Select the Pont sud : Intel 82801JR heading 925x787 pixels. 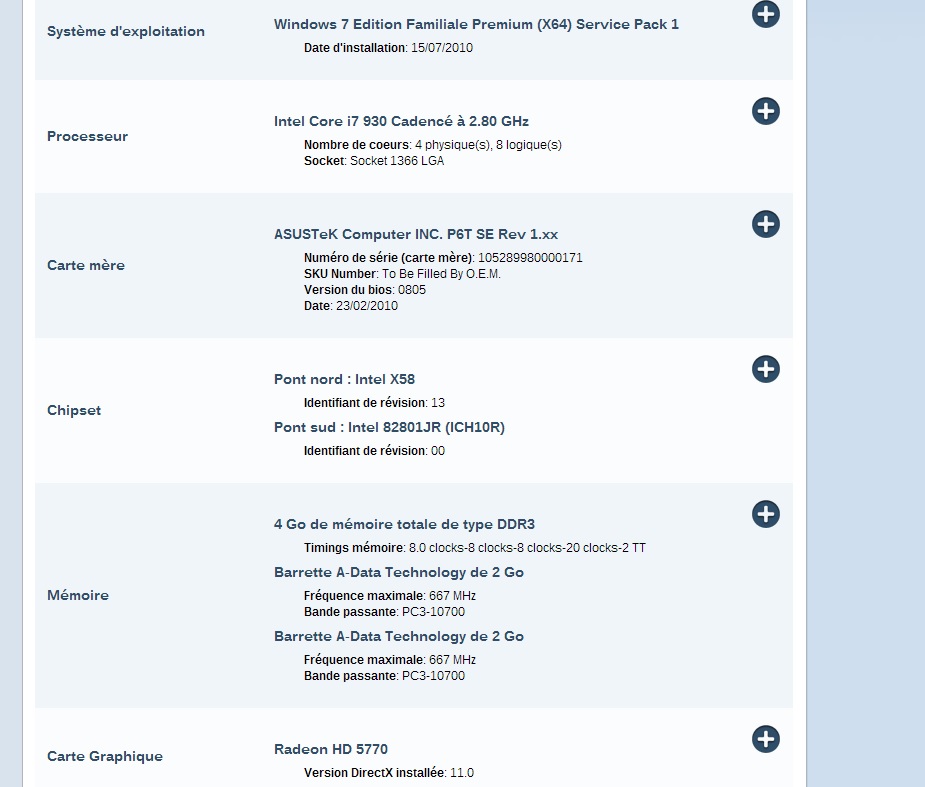(x=389, y=427)
